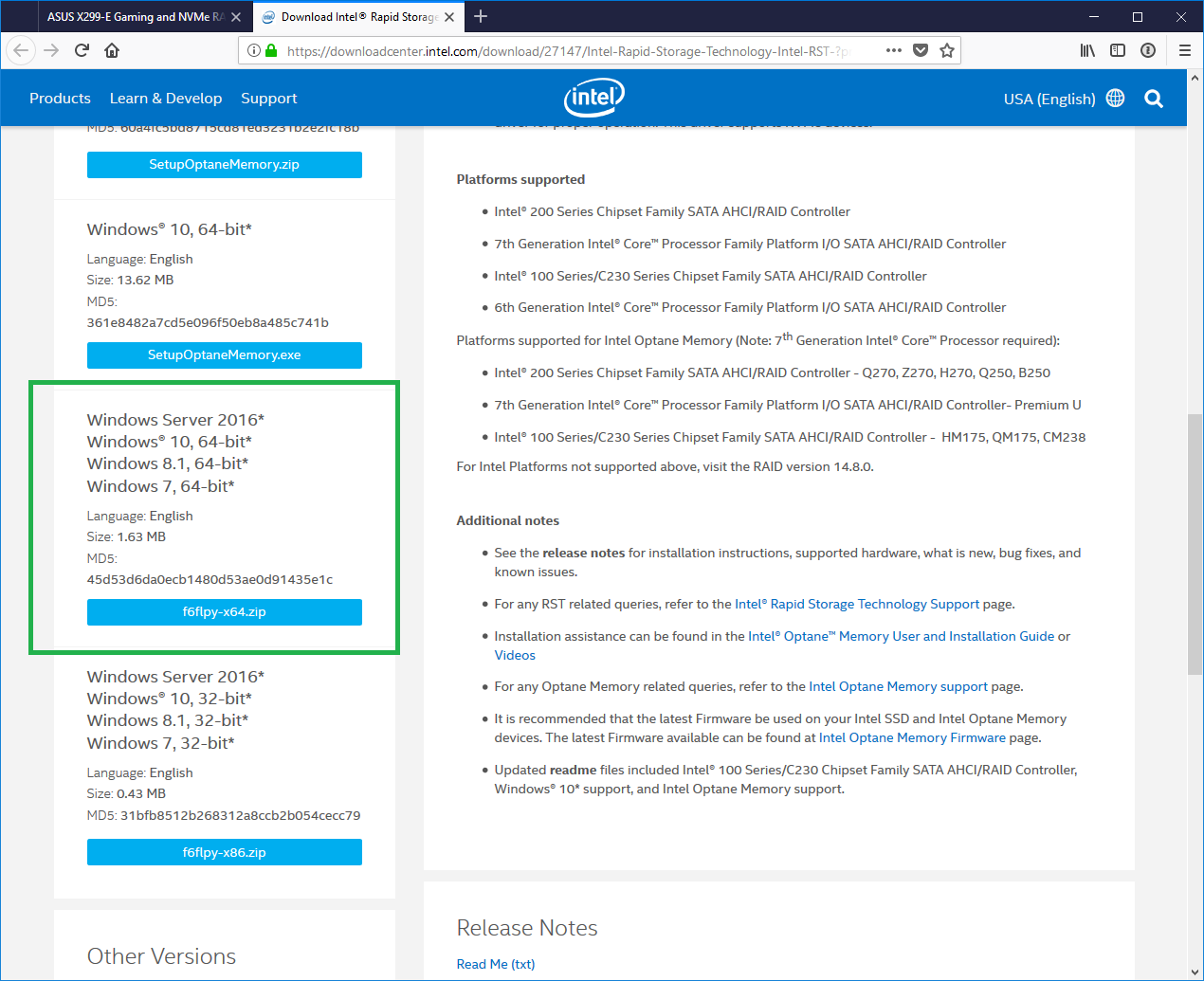Viewport: 1204px width, 981px height.
Task: Open a new browser tab
Action: click(481, 16)
